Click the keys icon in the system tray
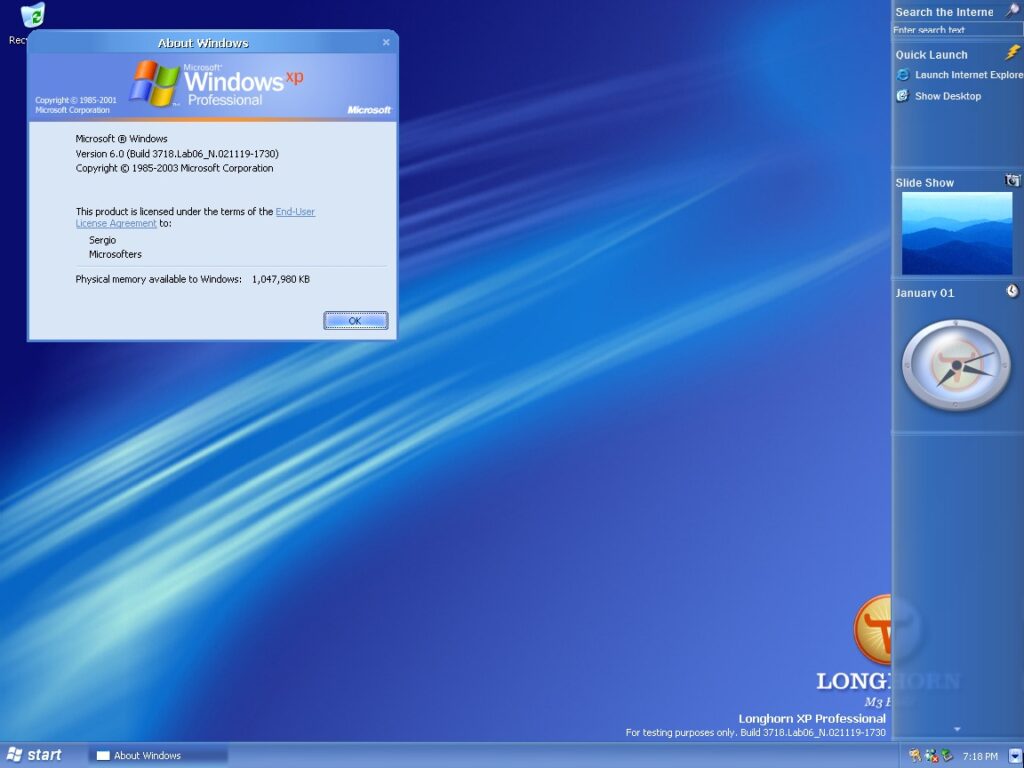The image size is (1024, 768). 913,756
